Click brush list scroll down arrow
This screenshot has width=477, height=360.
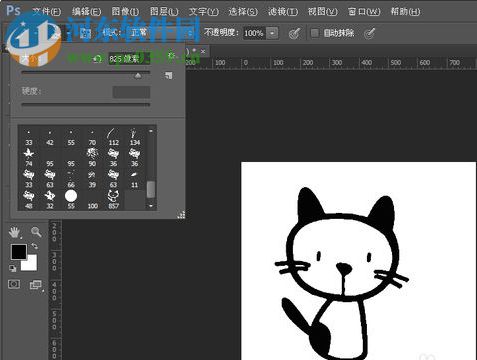pyautogui.click(x=151, y=206)
